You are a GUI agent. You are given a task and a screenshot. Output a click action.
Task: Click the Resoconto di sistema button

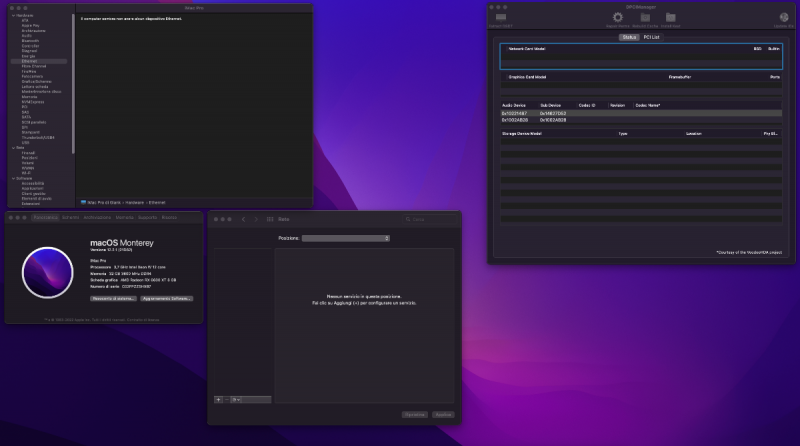pos(113,299)
